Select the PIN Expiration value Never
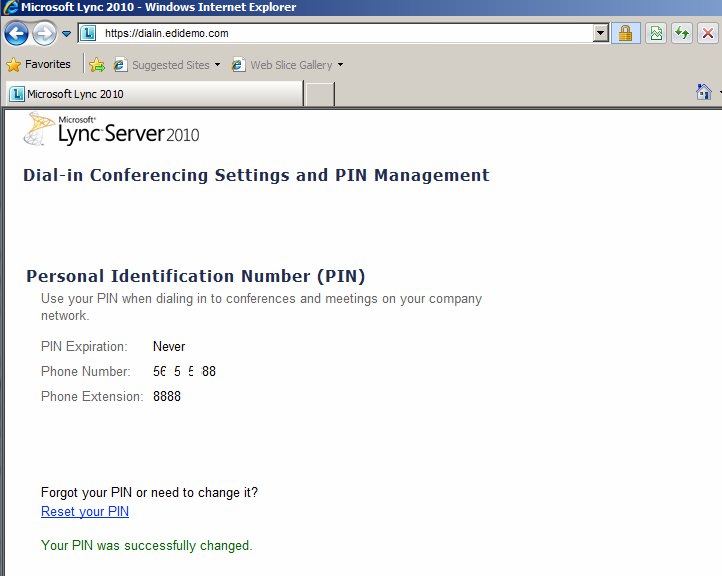 pyautogui.click(x=169, y=346)
